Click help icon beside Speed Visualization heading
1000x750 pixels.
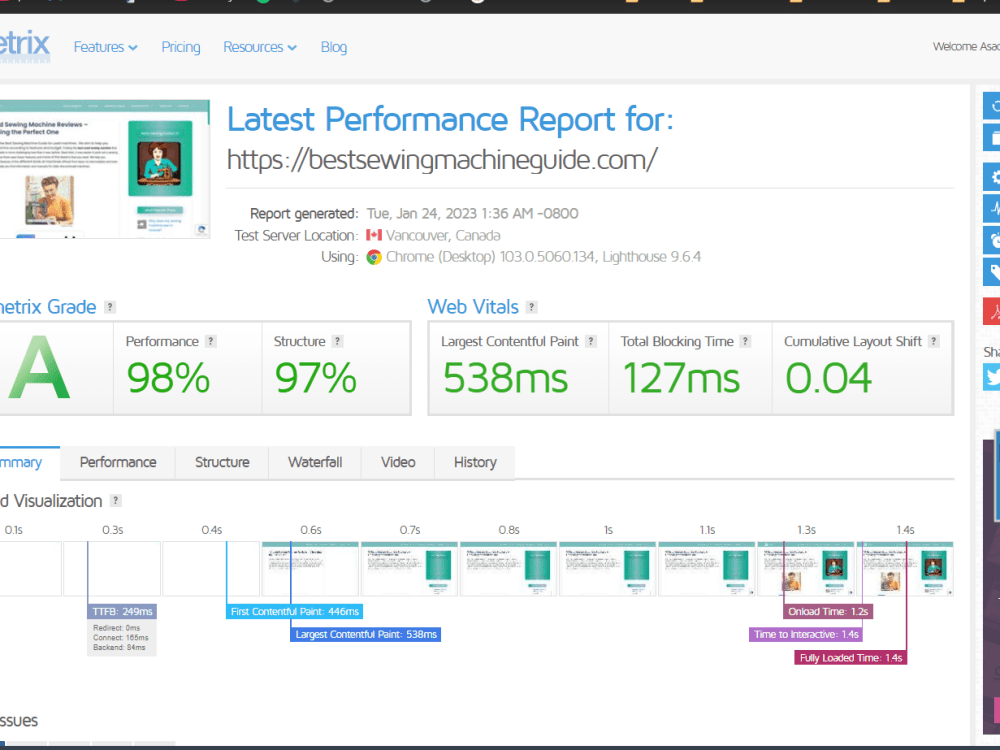pos(115,501)
